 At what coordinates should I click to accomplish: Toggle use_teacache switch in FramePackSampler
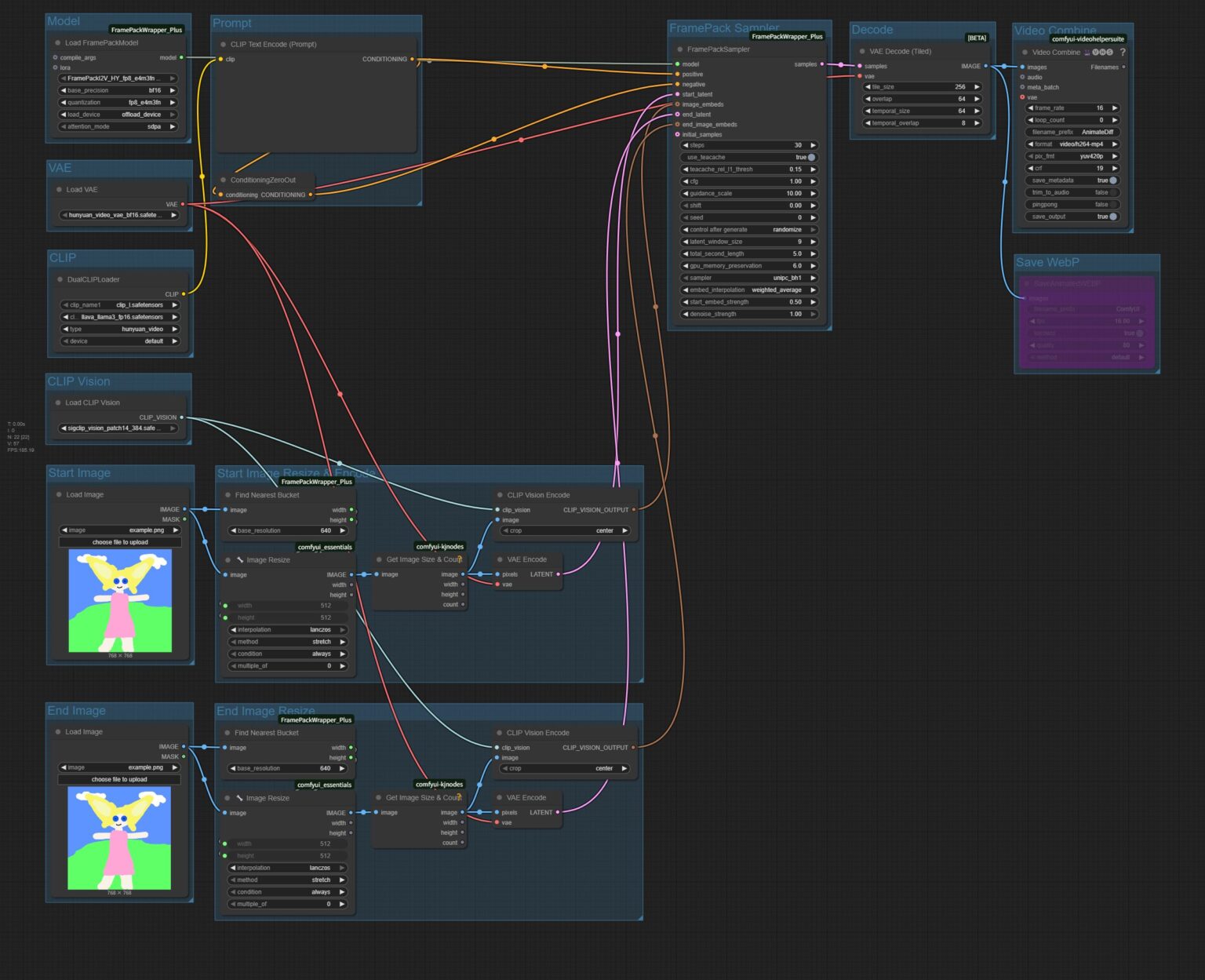pos(810,158)
